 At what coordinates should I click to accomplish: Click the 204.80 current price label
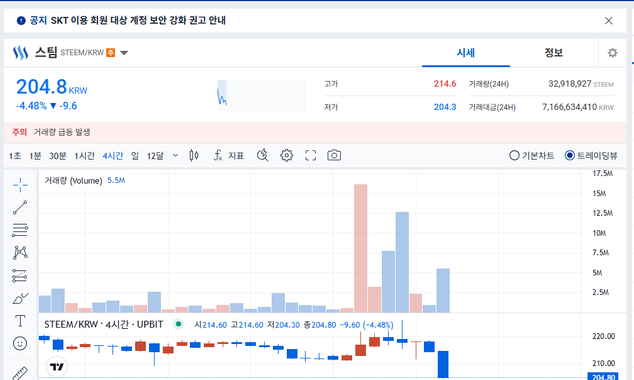pos(602,376)
